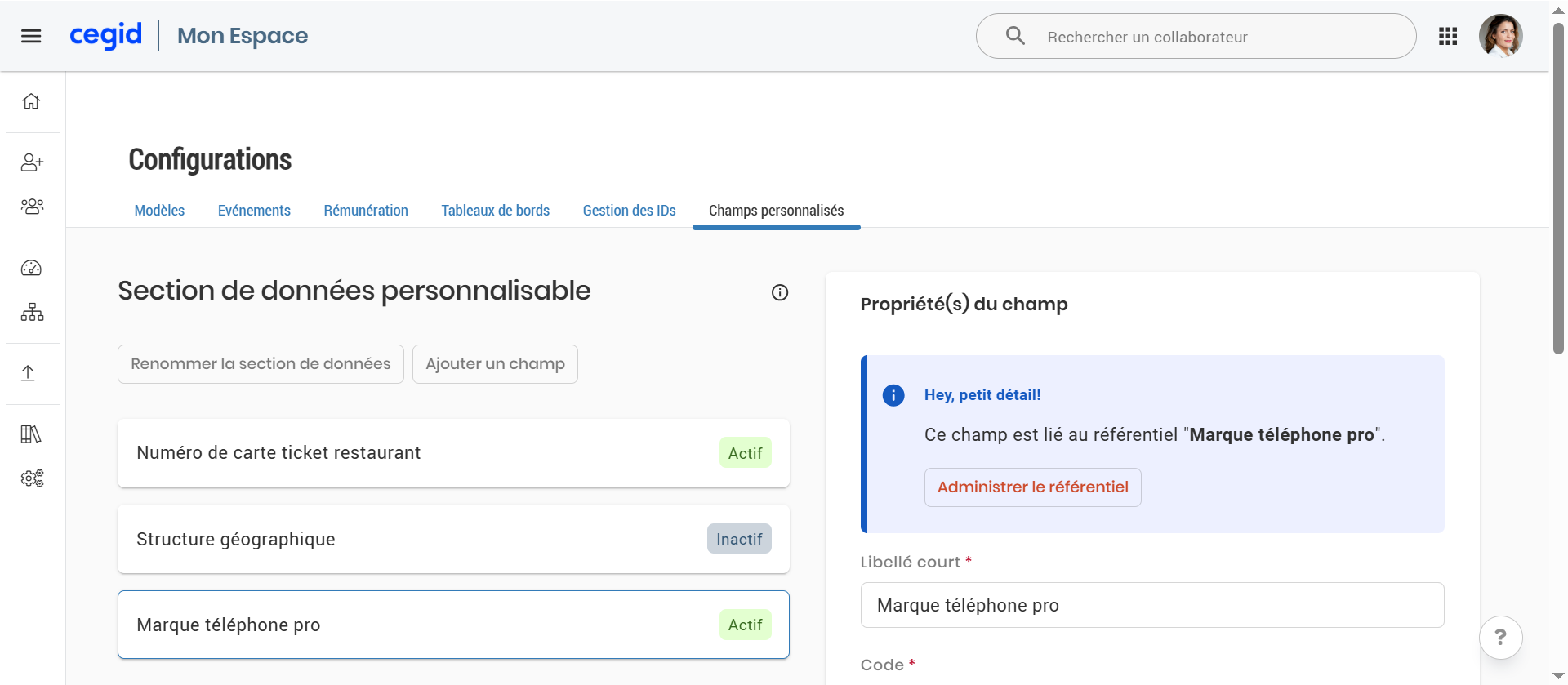Open the team group sidebar icon
The width and height of the screenshot is (1568, 685).
pos(32,207)
